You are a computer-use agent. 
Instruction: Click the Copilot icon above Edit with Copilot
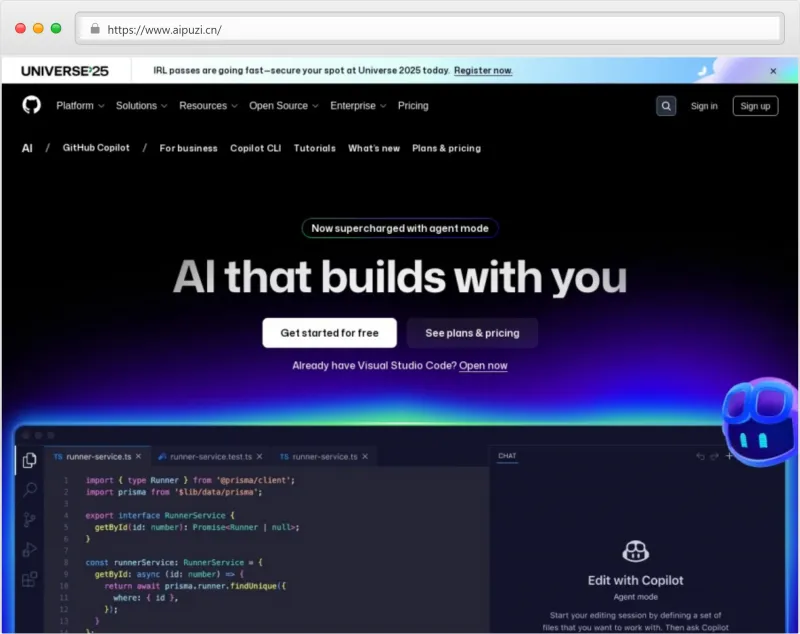click(x=635, y=551)
